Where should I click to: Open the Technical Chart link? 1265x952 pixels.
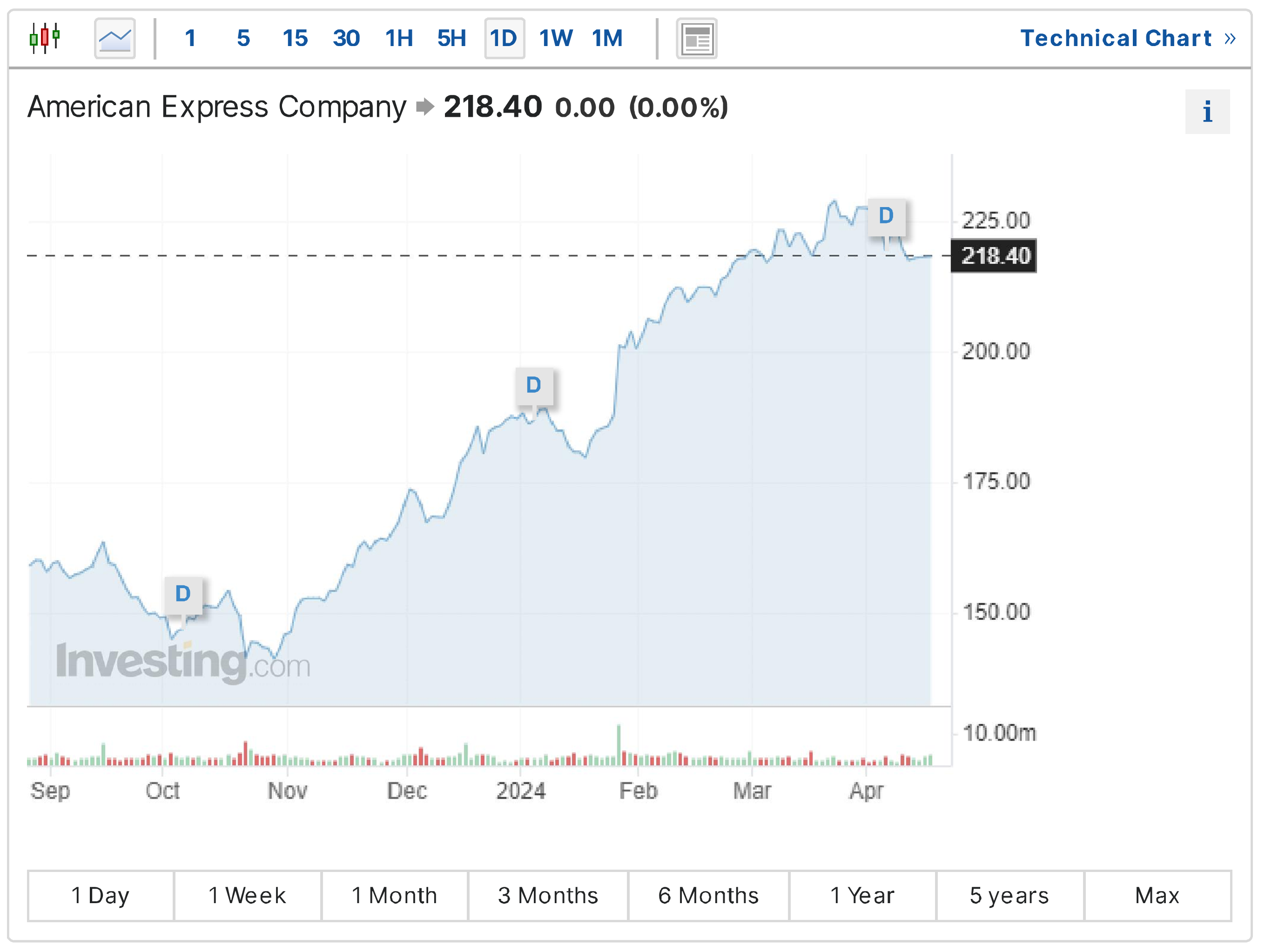point(1127,38)
